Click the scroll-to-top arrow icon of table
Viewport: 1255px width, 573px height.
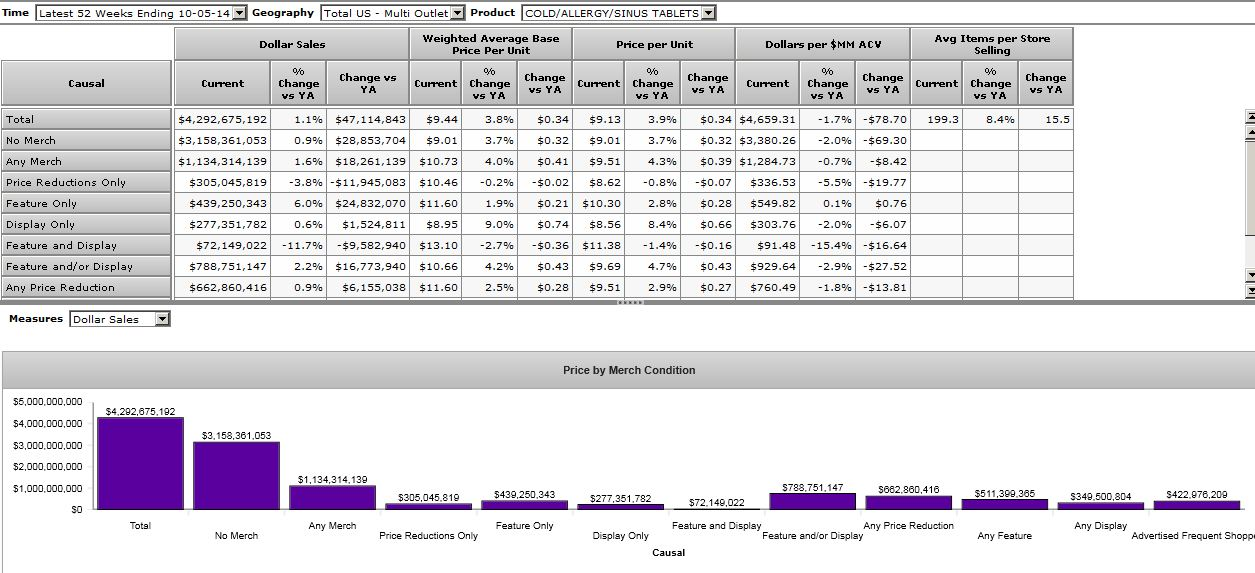point(1249,117)
